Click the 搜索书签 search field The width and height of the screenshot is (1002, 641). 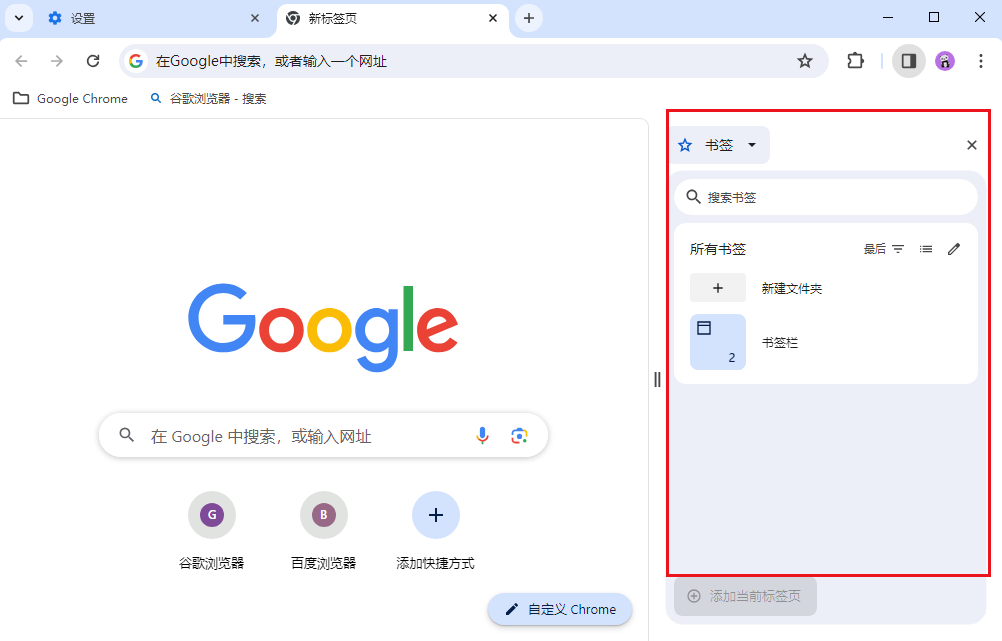point(826,197)
